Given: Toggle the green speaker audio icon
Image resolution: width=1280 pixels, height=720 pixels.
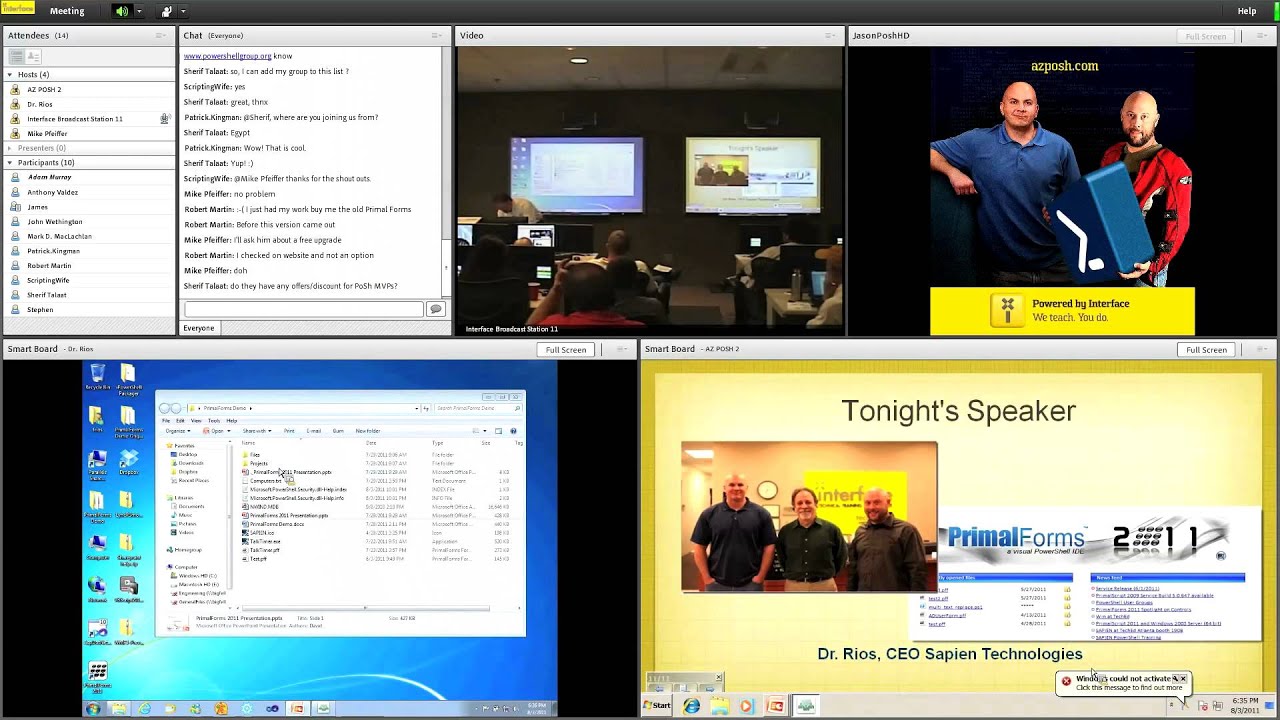Looking at the screenshot, I should click(121, 11).
